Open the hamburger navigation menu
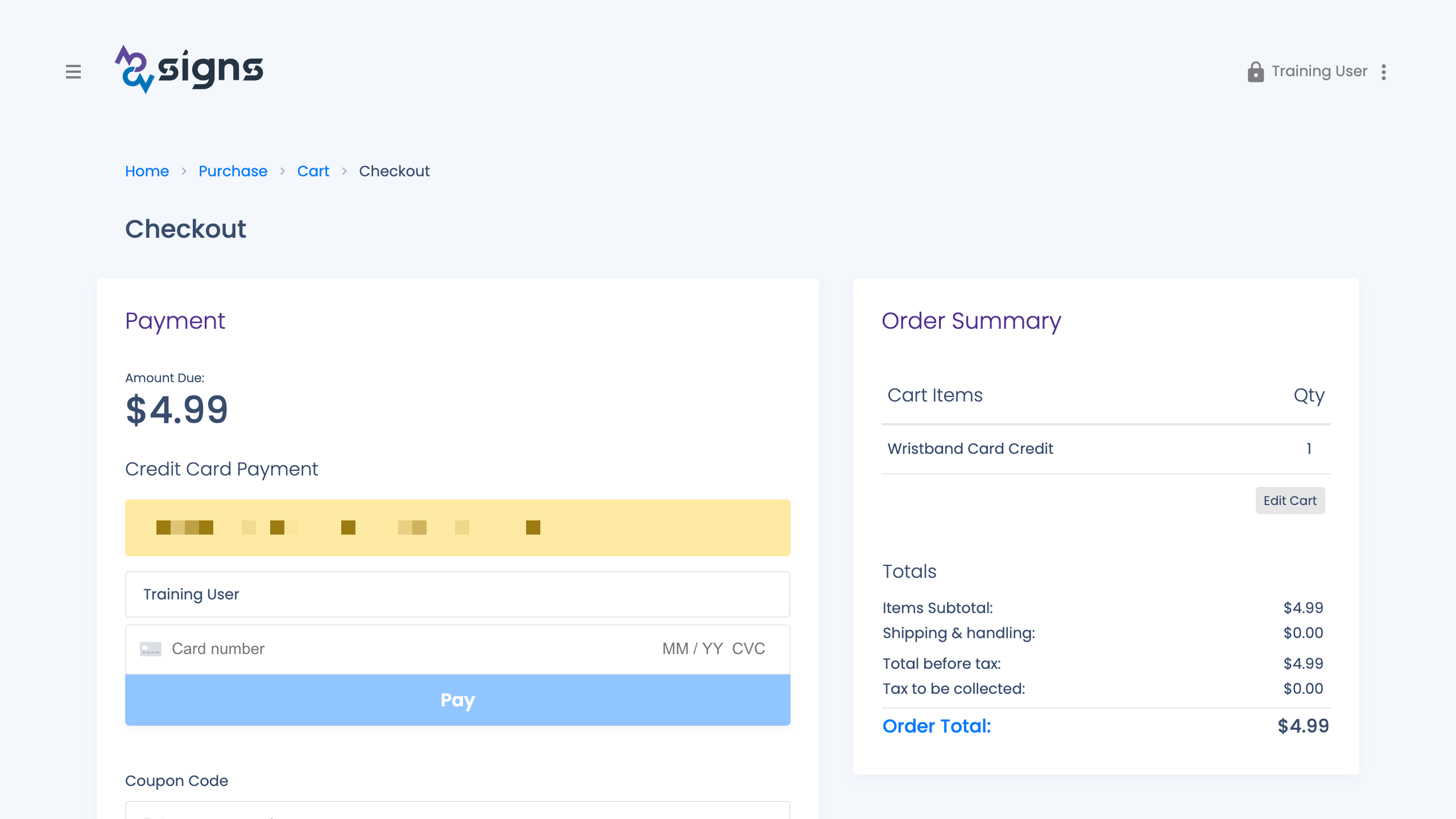This screenshot has width=1456, height=819. [73, 72]
